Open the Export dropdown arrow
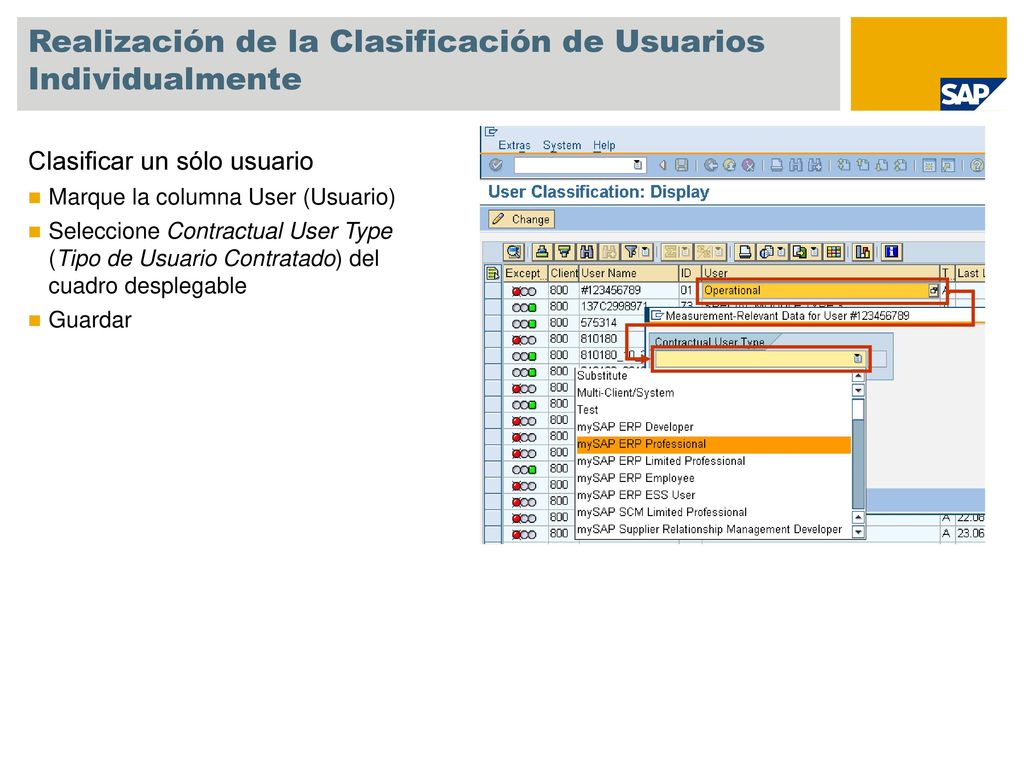1024x768 pixels. coord(815,251)
